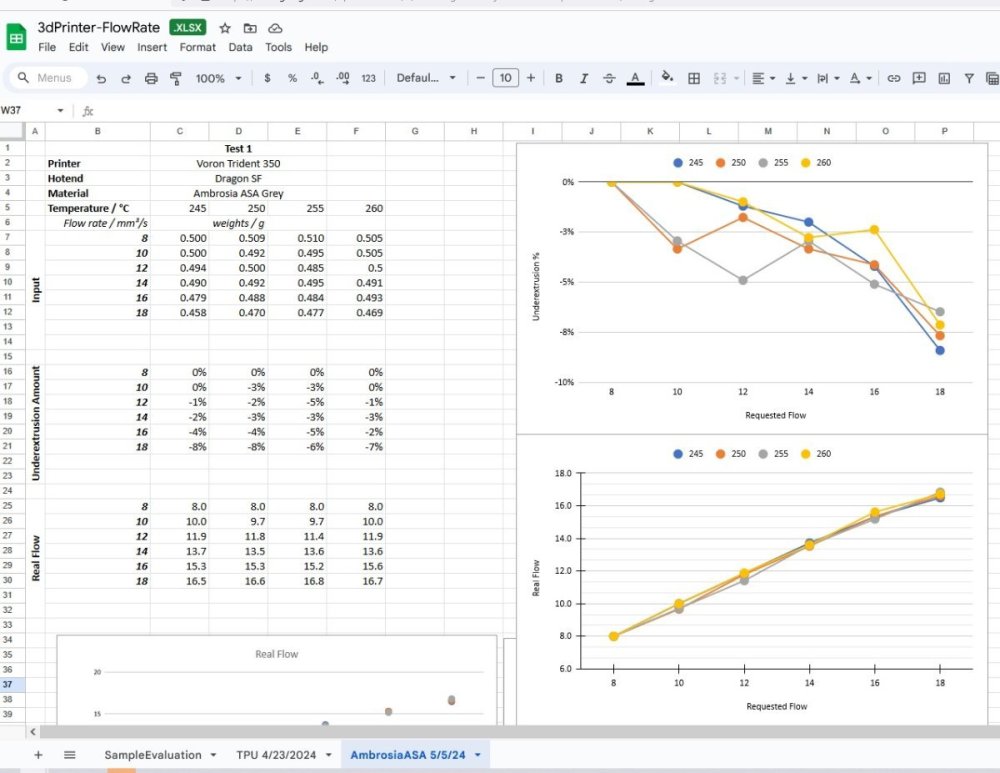Toggle italic formatting
Image resolution: width=1000 pixels, height=773 pixels.
[584, 78]
